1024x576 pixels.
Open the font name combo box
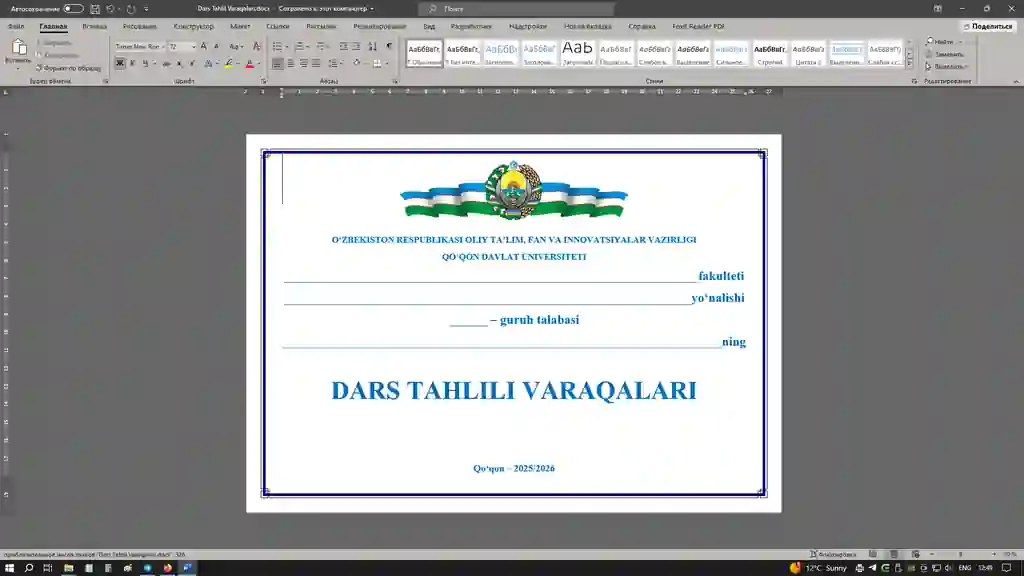coord(139,46)
